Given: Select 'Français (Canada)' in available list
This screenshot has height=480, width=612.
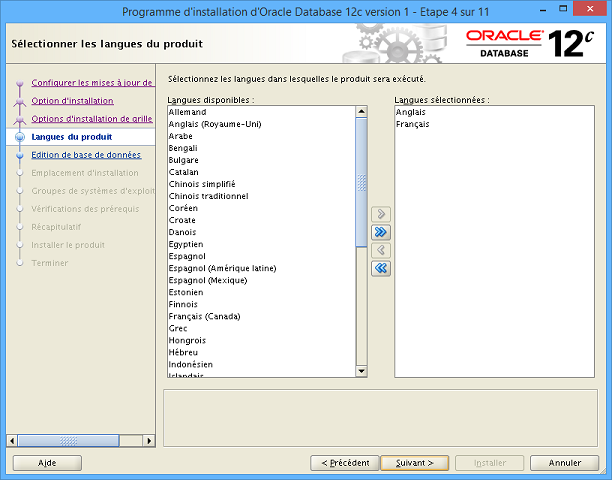Looking at the screenshot, I should click(x=262, y=316).
